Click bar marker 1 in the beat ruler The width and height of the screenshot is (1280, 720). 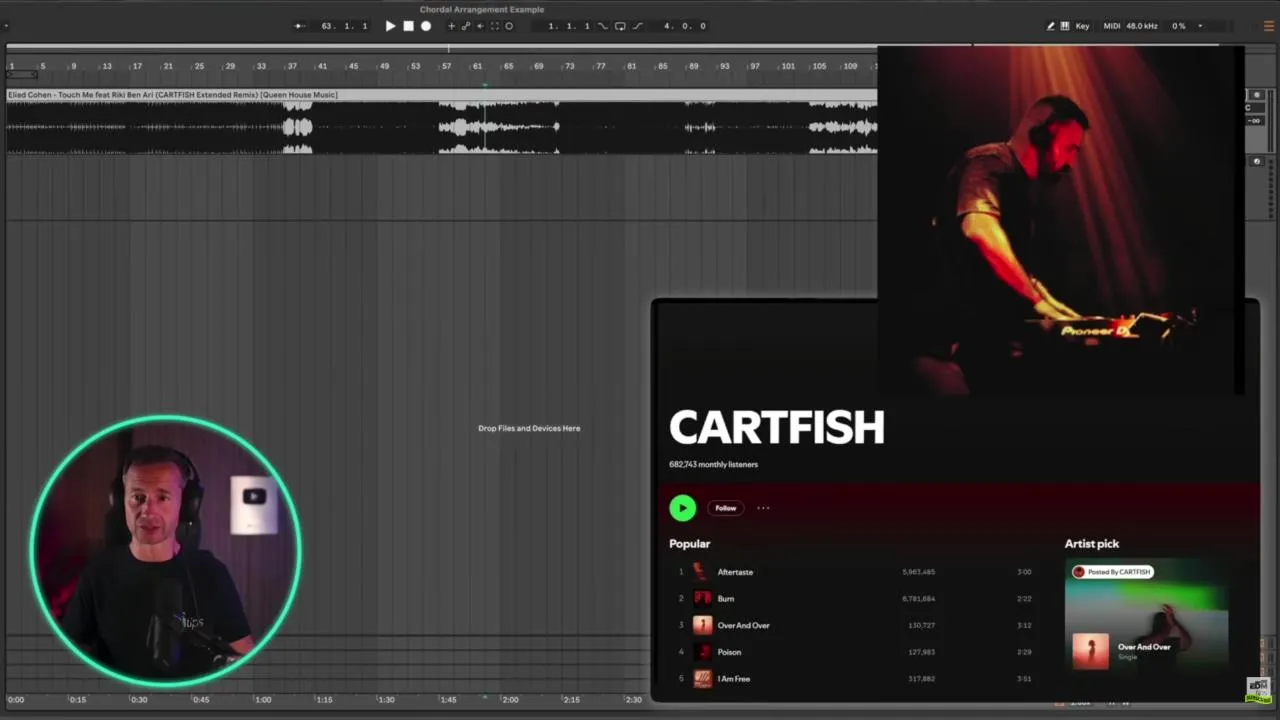click(x=11, y=66)
